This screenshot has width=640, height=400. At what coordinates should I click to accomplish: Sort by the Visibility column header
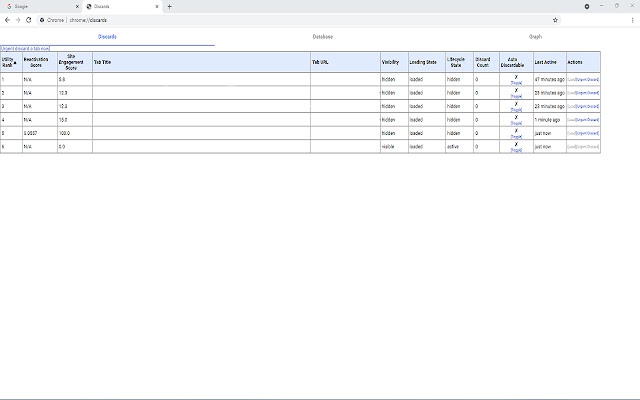[x=394, y=62]
